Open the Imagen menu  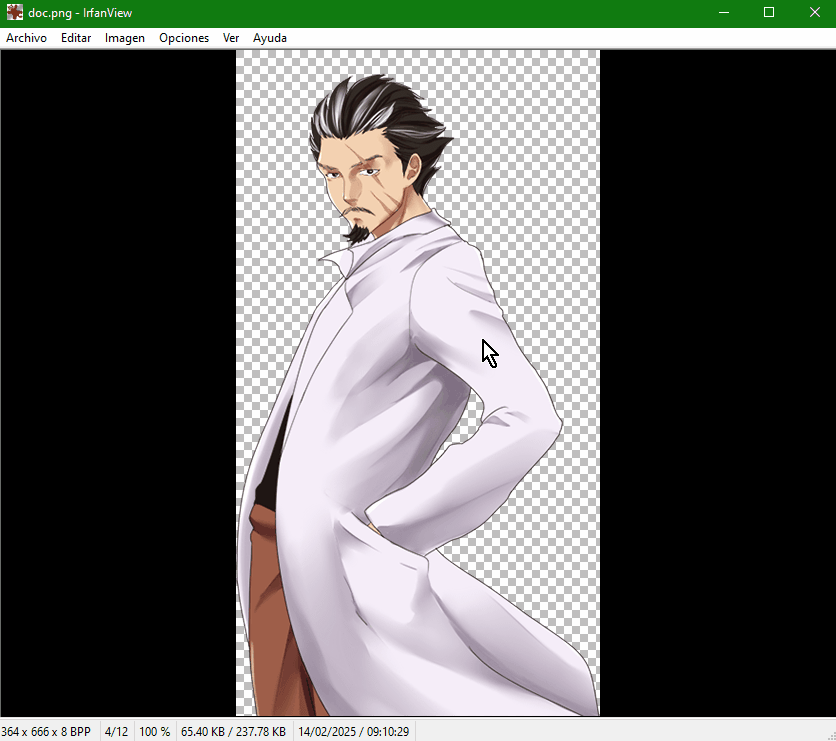125,38
